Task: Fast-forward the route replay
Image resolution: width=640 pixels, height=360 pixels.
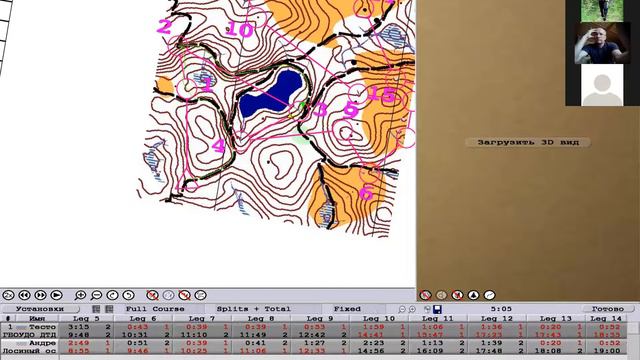Action: click(40, 295)
